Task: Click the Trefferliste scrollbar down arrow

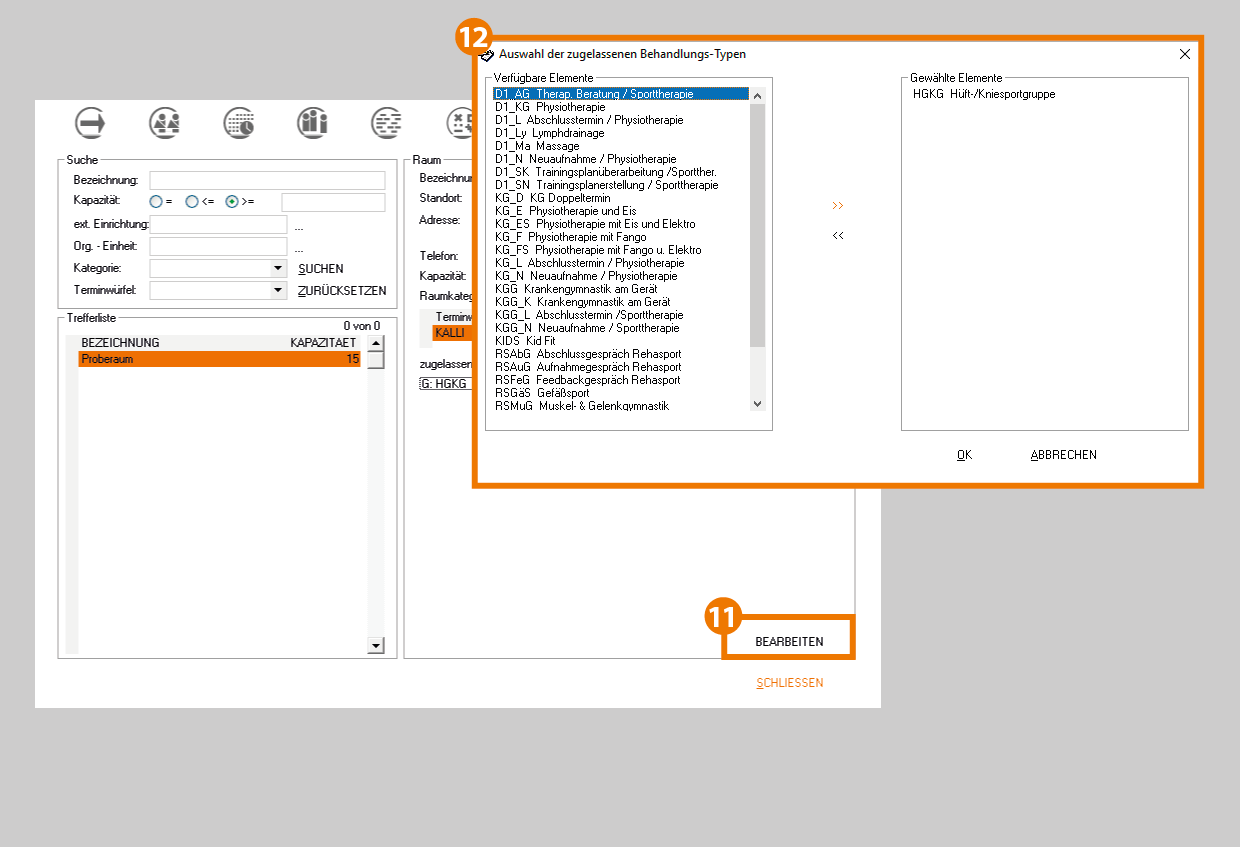Action: [x=376, y=646]
